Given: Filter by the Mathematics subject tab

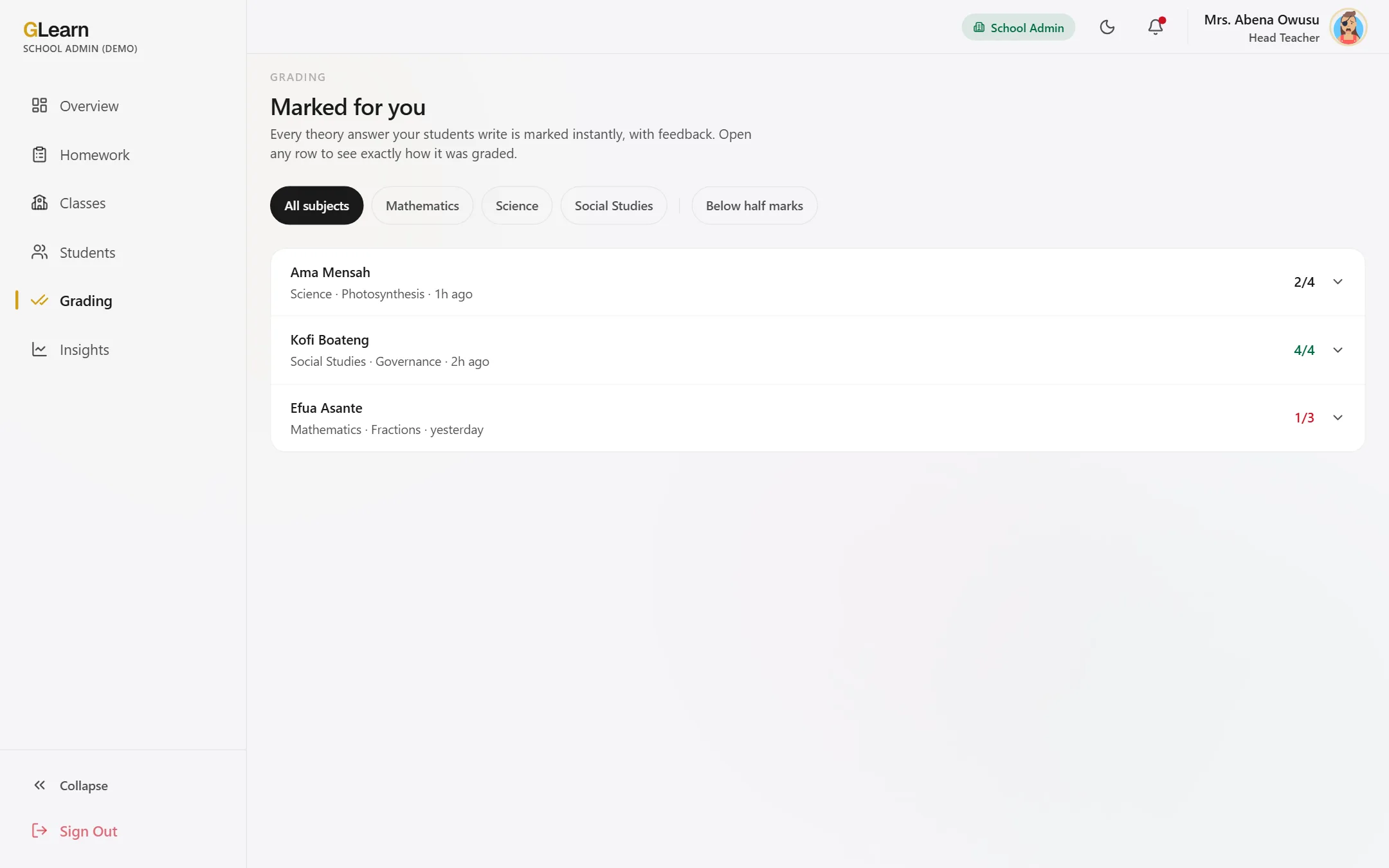Looking at the screenshot, I should [x=422, y=206].
